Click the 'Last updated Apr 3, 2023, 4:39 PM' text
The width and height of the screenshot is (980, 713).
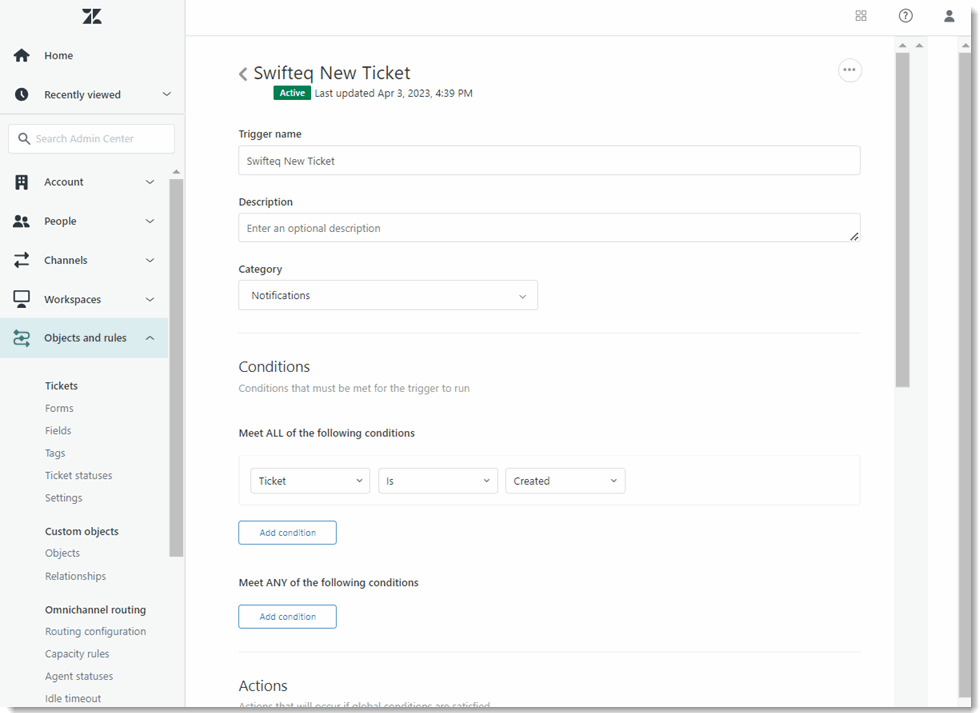394,93
